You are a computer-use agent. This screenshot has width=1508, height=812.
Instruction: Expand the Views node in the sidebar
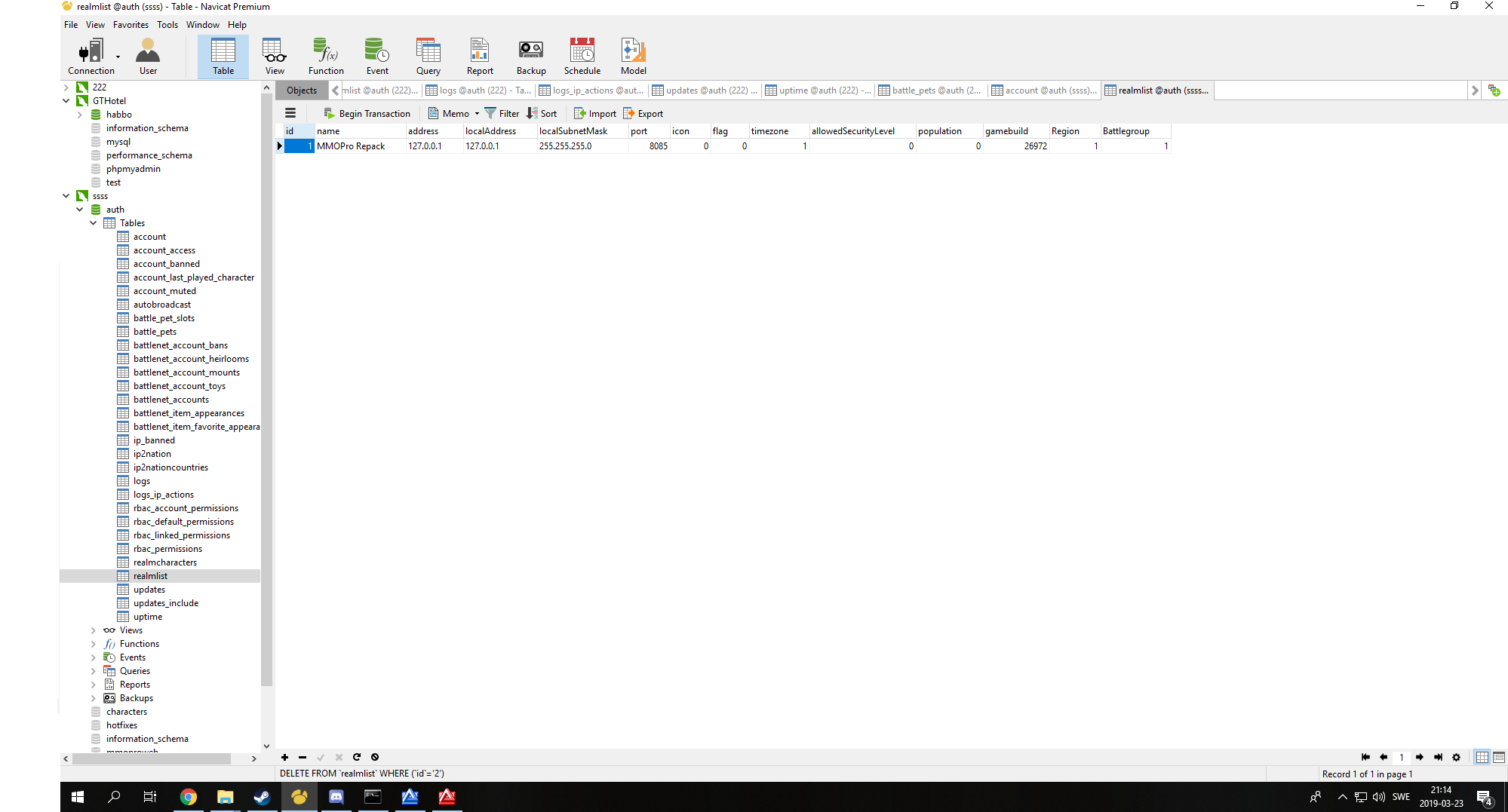pyautogui.click(x=92, y=630)
